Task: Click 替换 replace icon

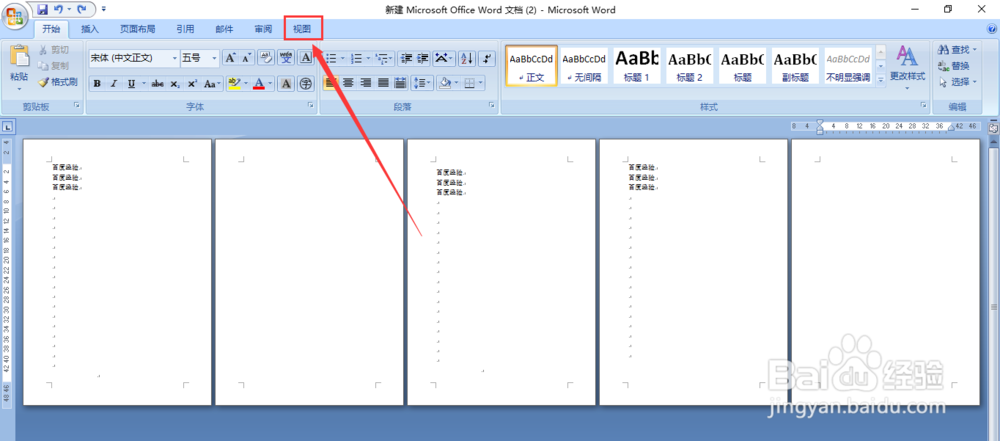Action: click(x=954, y=66)
